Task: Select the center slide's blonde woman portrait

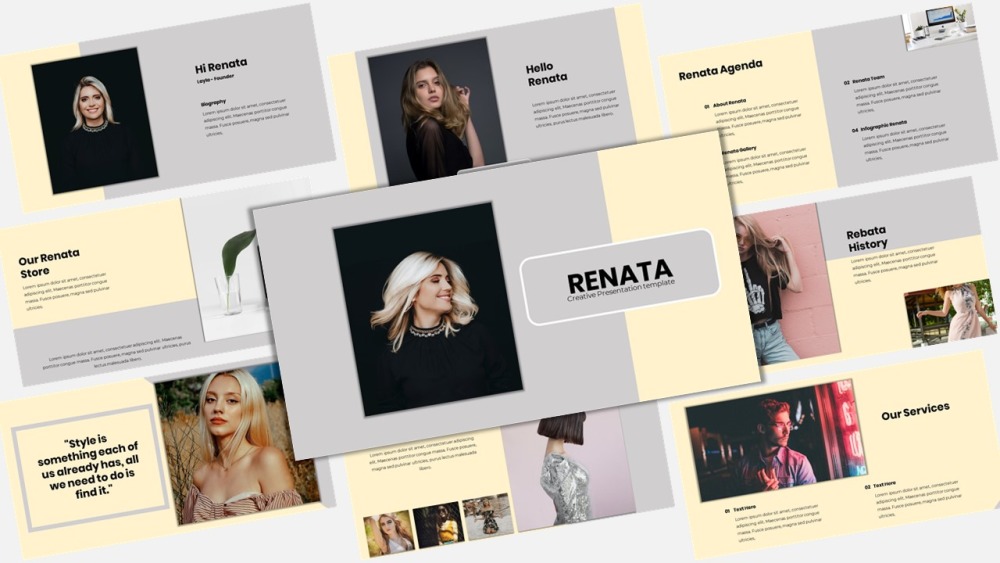Action: pos(428,308)
